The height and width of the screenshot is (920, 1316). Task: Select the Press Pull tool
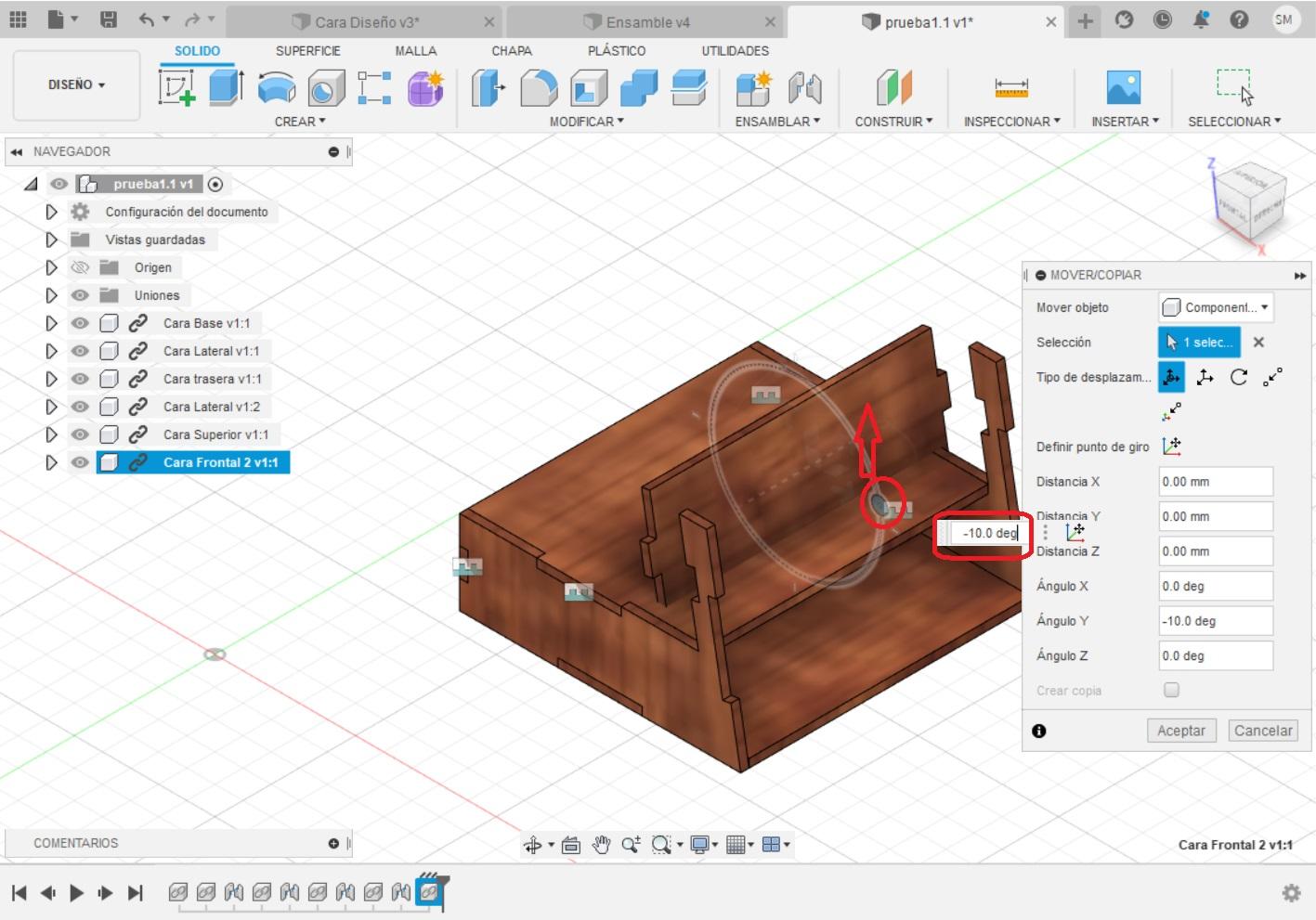coord(488,88)
